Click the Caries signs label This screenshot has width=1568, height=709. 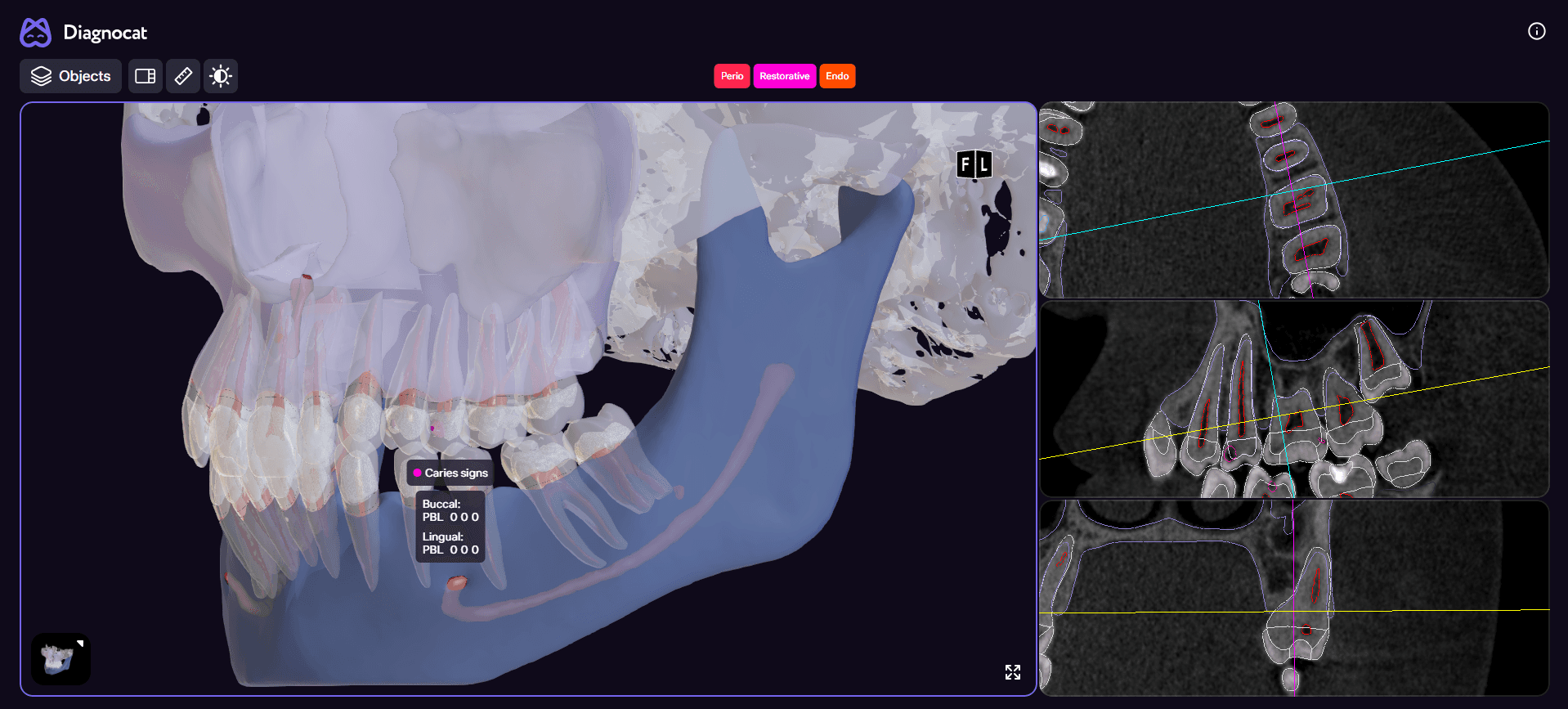(x=450, y=473)
